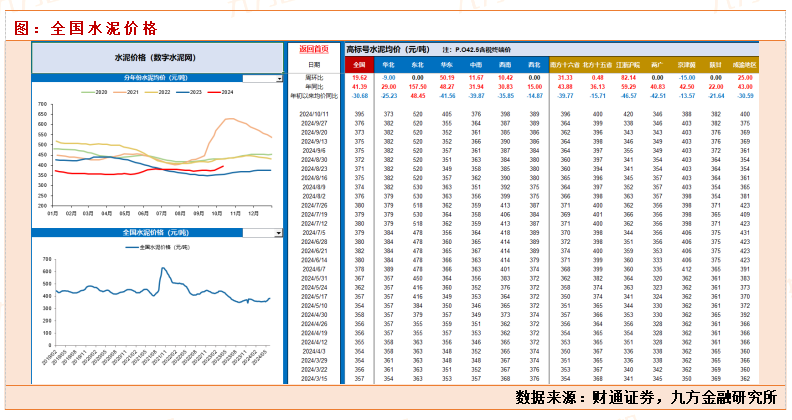Click the 返回首页 link

pyautogui.click(x=314, y=49)
